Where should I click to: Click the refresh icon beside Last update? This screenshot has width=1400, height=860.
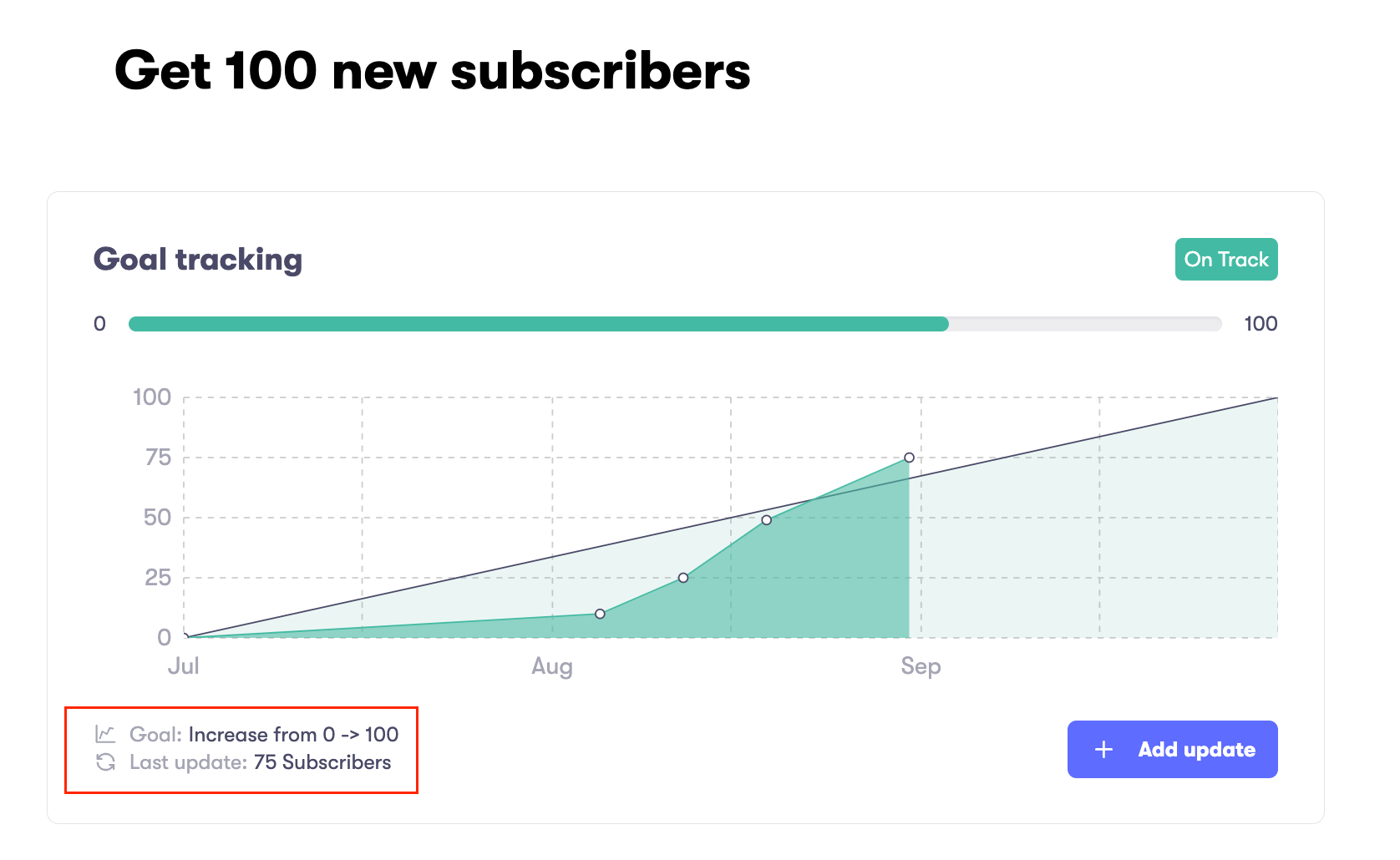pos(105,761)
